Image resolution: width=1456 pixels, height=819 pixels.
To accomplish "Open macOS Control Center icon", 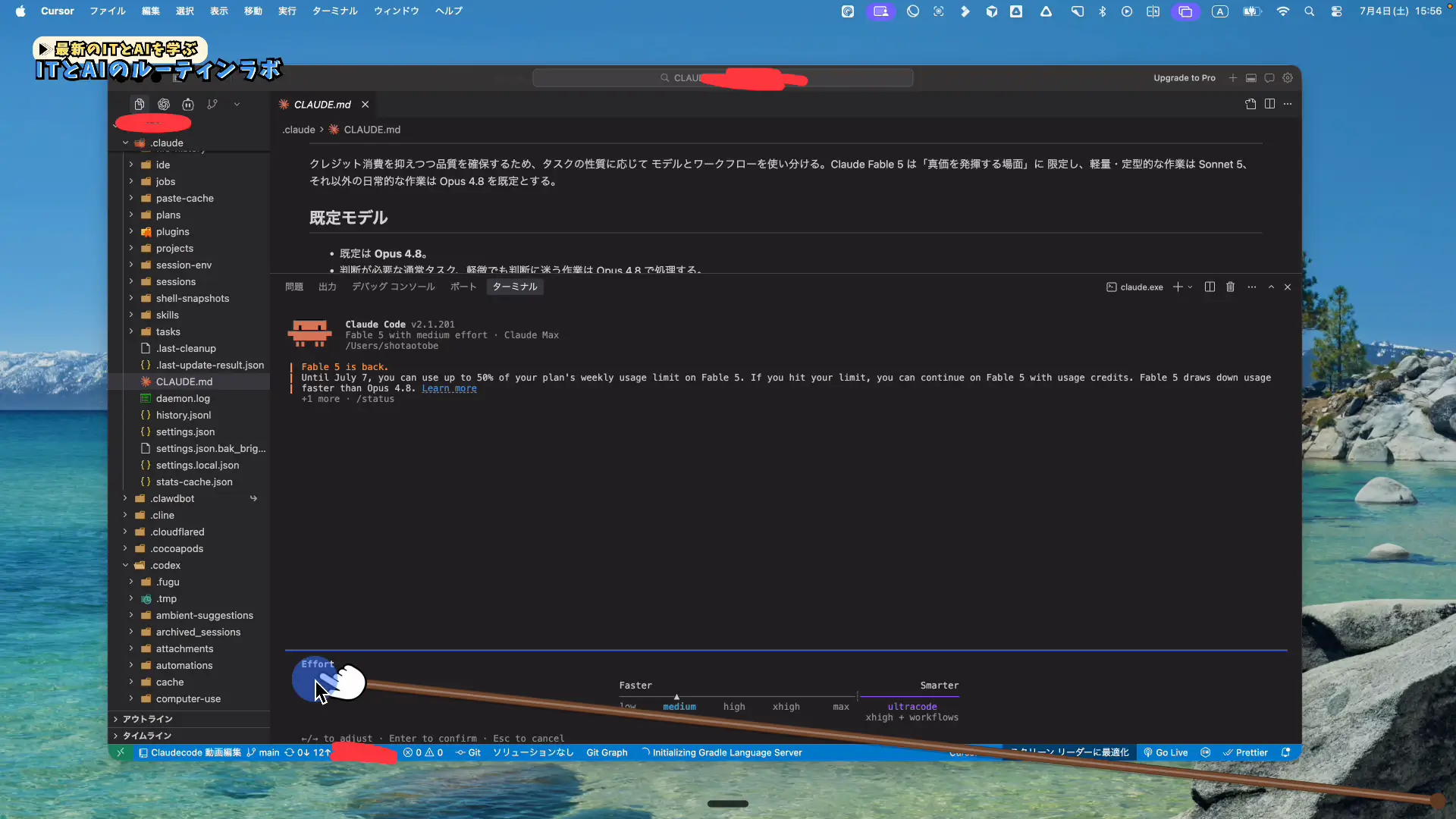I will pos(1336,11).
